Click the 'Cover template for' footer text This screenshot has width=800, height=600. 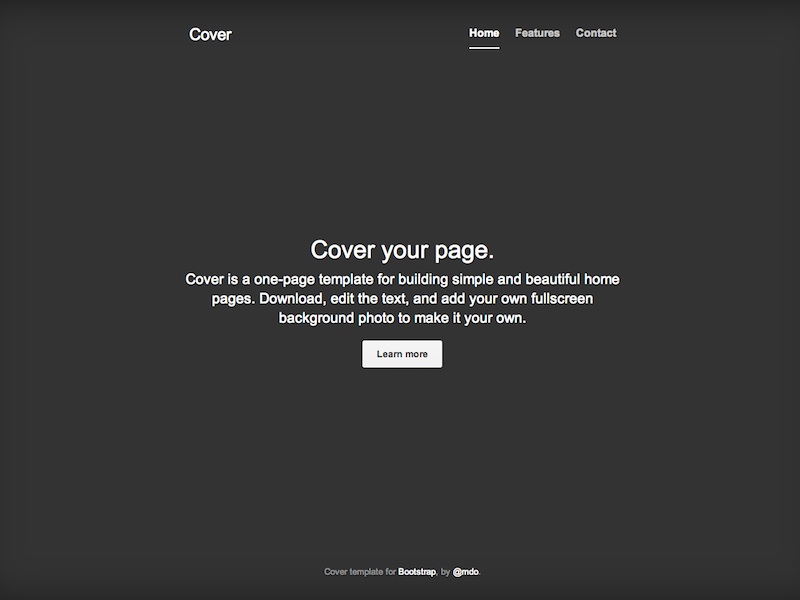(x=360, y=572)
